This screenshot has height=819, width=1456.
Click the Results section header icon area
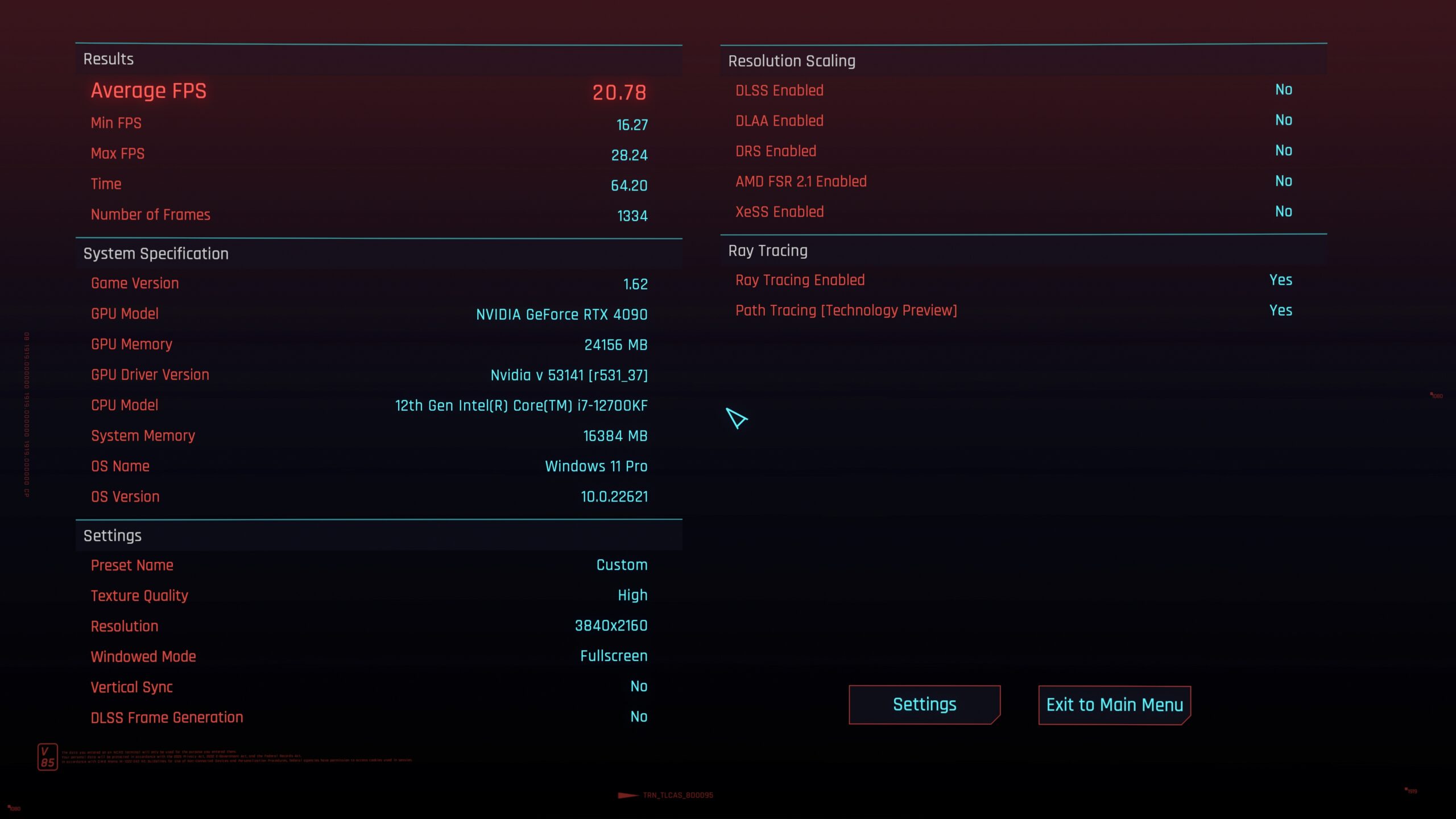pyautogui.click(x=107, y=58)
